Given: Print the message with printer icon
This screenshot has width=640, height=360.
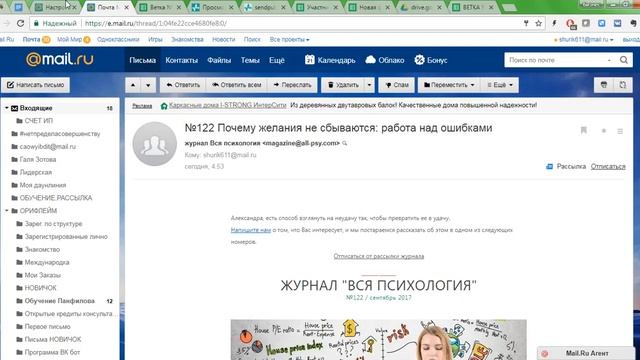Looking at the screenshot, I should pyautogui.click(x=604, y=85).
